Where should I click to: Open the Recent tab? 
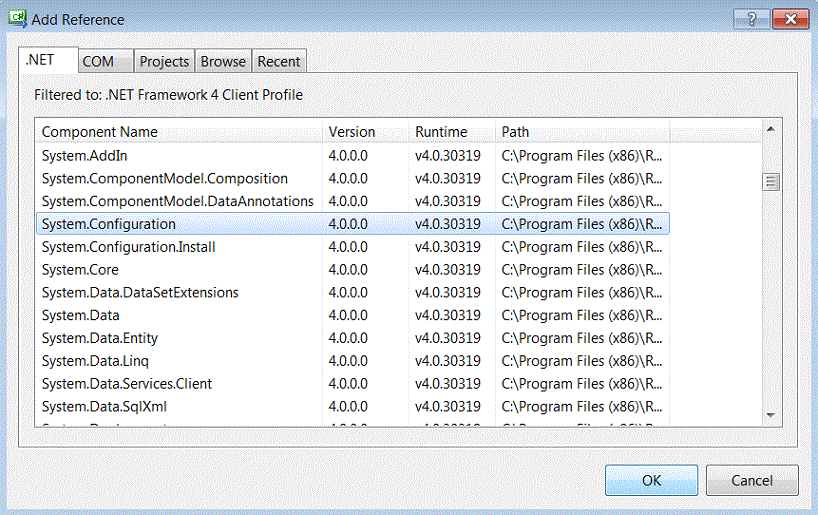click(x=279, y=61)
